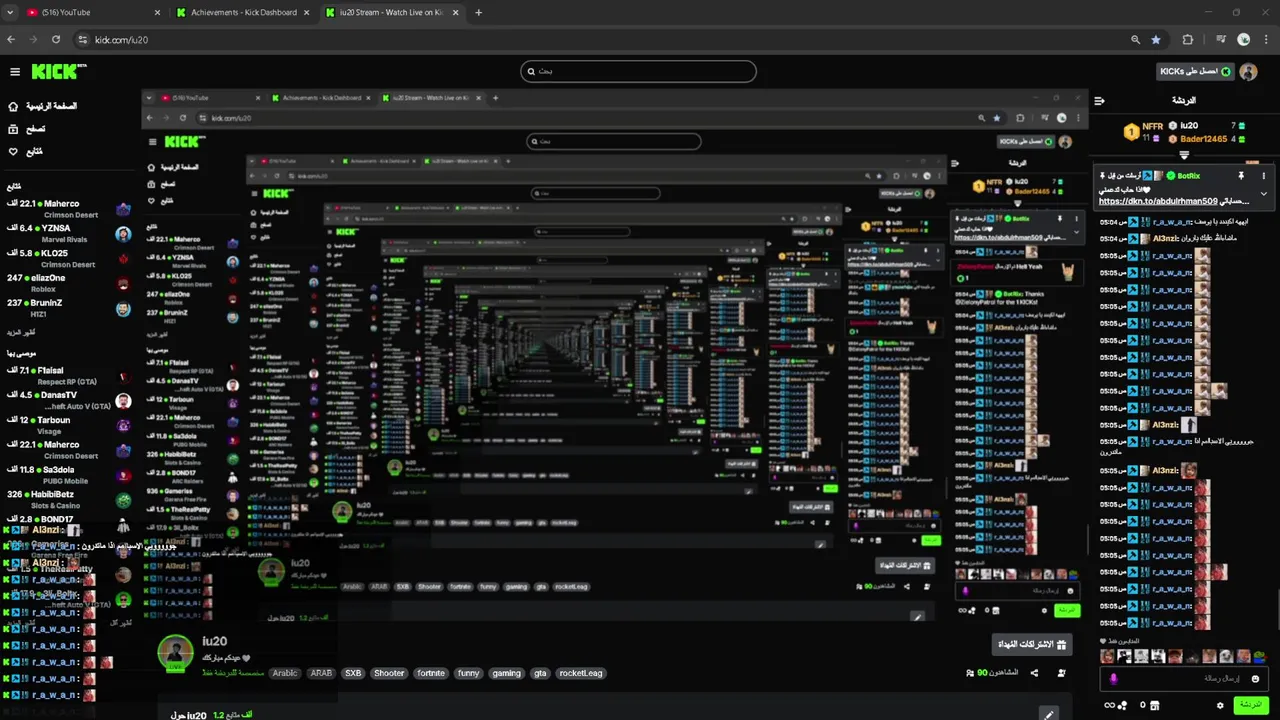1280x720 pixels.
Task: Open the emoji picker in chat input
Action: (x=1256, y=679)
